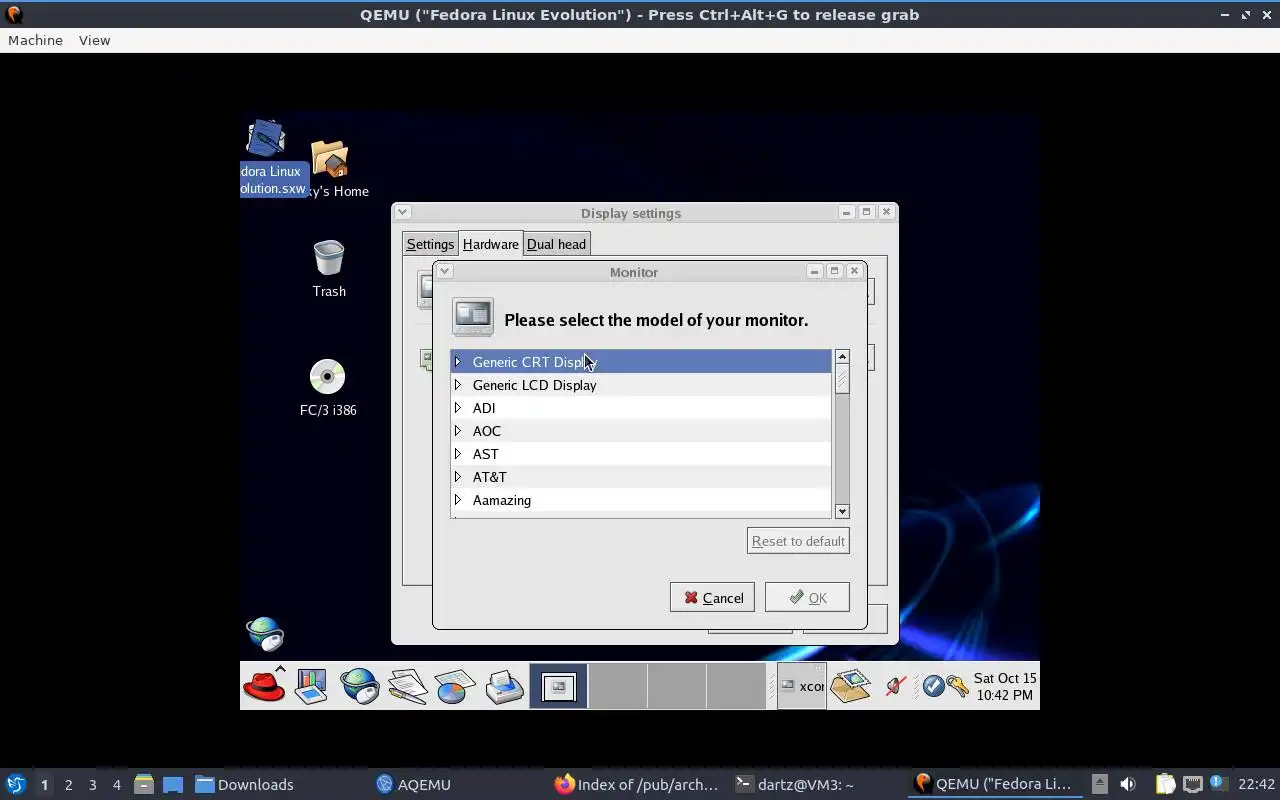Expand the Generic CRT Display node

tap(458, 361)
